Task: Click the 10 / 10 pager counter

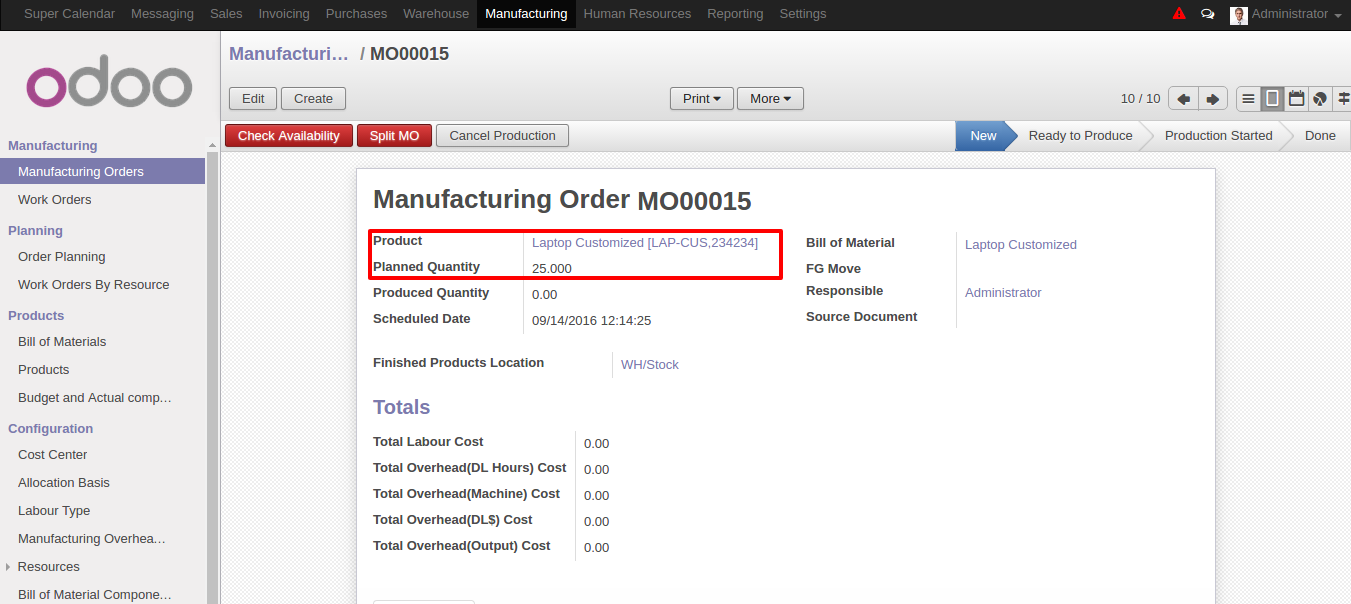Action: (1140, 99)
